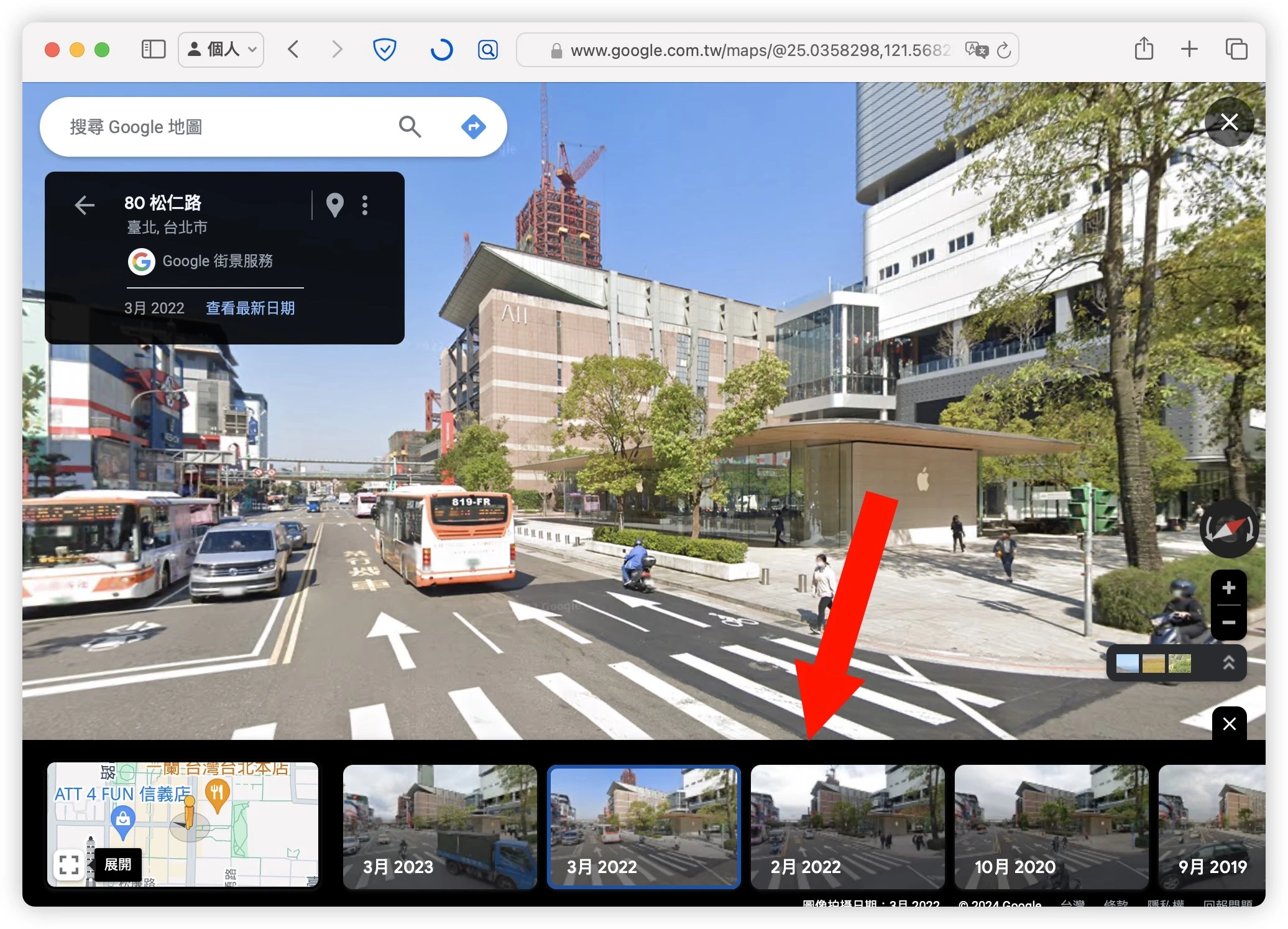Open the three-dot more options menu
This screenshot has height=929, width=1288.
pyautogui.click(x=365, y=205)
